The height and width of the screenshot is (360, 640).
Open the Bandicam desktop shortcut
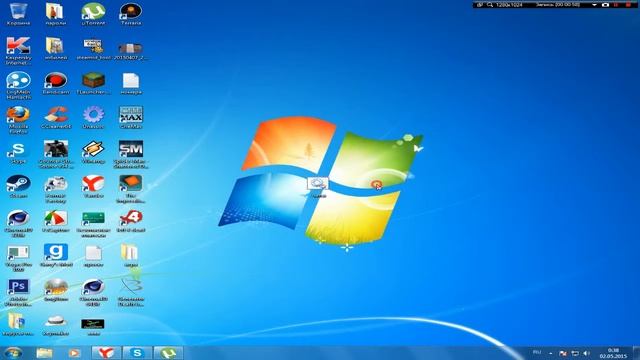point(56,83)
